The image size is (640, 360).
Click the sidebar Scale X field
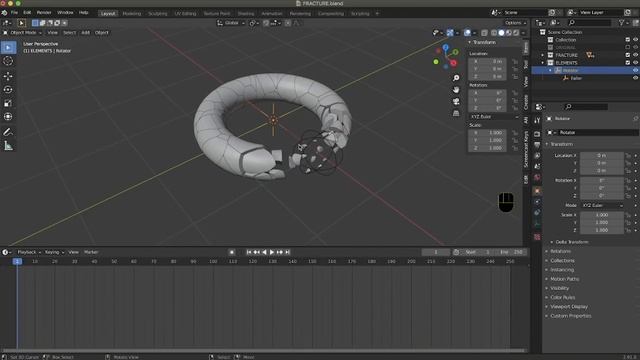(488, 133)
